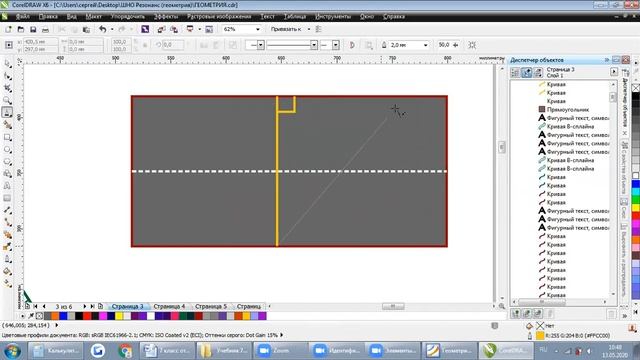Select the Crop tool
This screenshot has height=360, width=640.
7,88
